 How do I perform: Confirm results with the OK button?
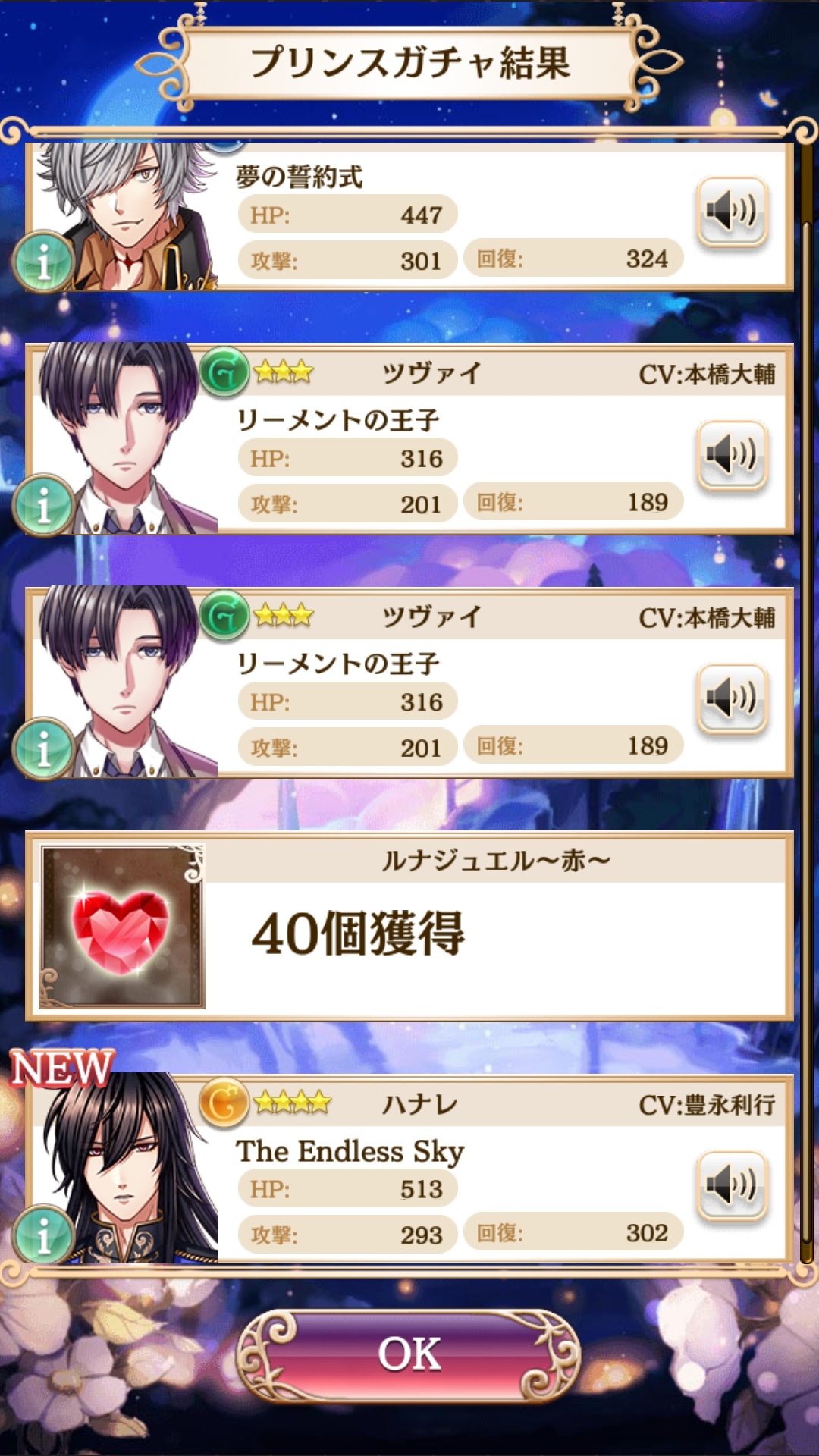(409, 1354)
